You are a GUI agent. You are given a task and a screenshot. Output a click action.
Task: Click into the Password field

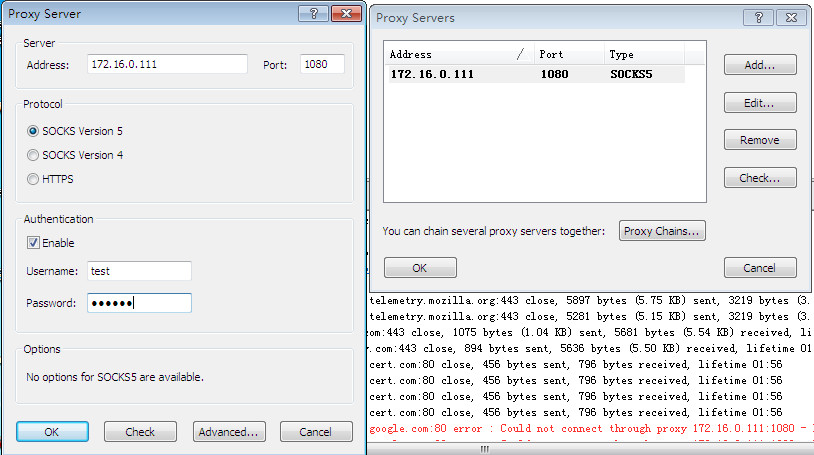pos(139,303)
